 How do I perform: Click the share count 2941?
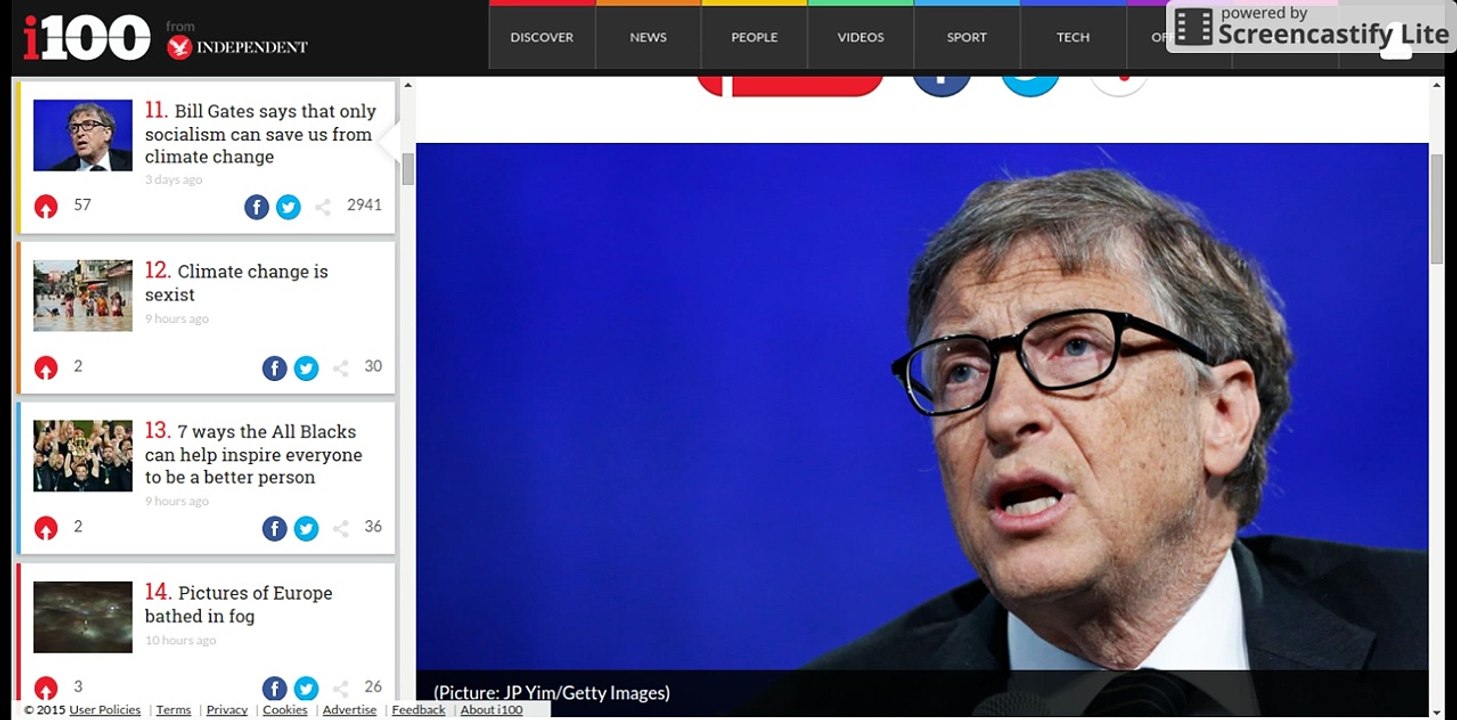(364, 205)
